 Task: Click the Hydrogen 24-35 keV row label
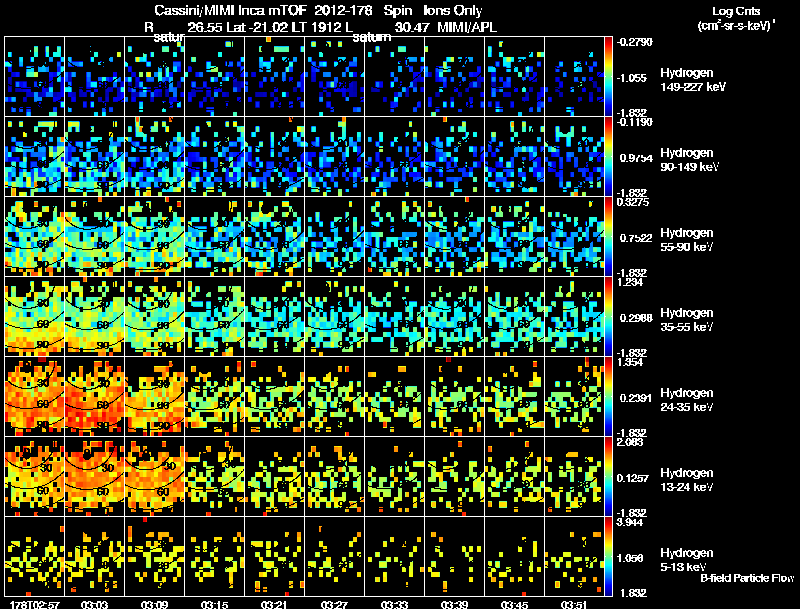pos(686,400)
